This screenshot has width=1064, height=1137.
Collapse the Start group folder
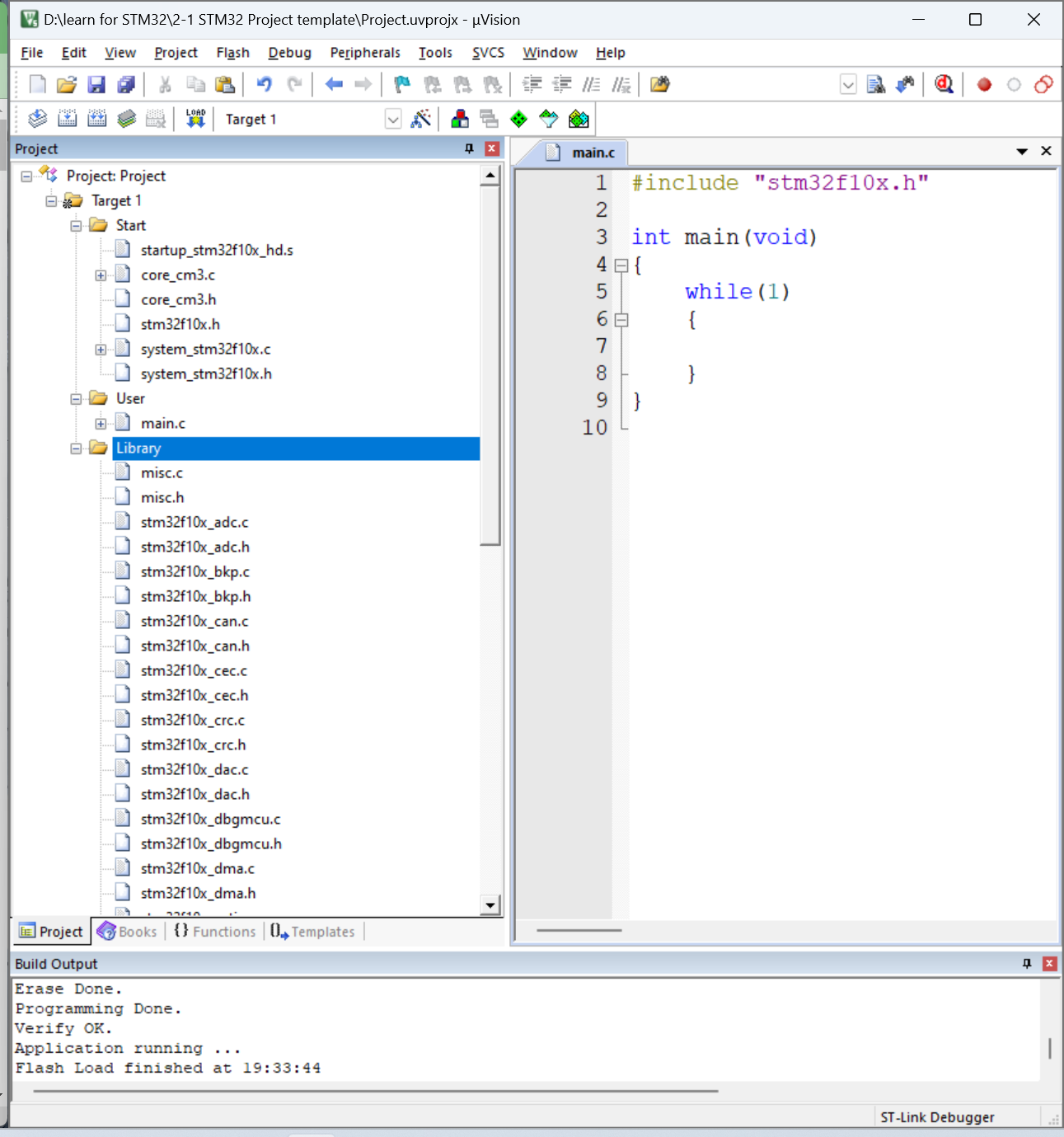click(x=76, y=226)
